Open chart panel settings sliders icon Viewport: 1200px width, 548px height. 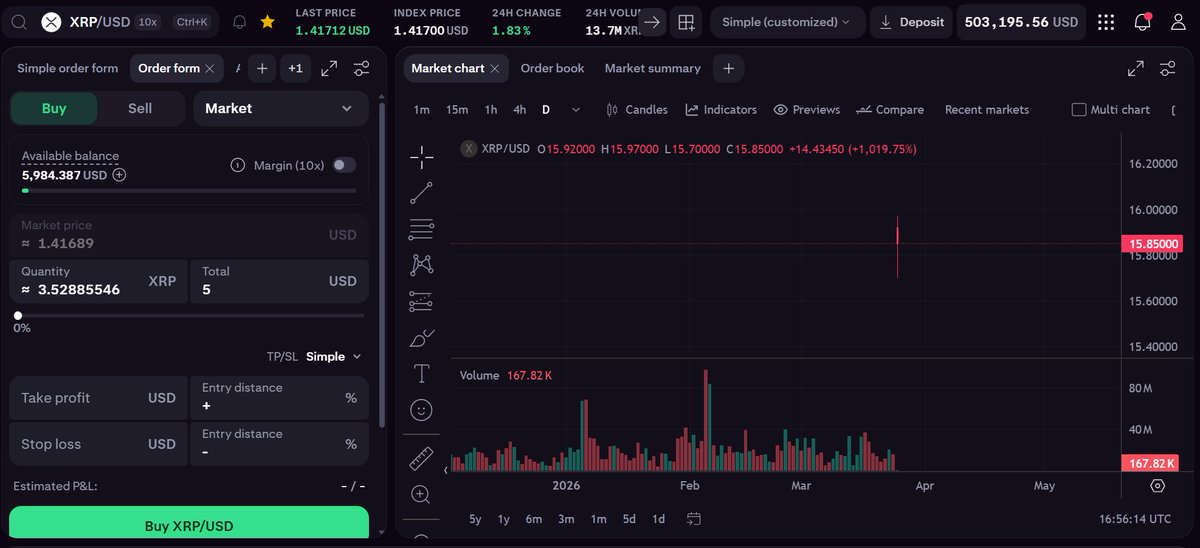[1167, 68]
